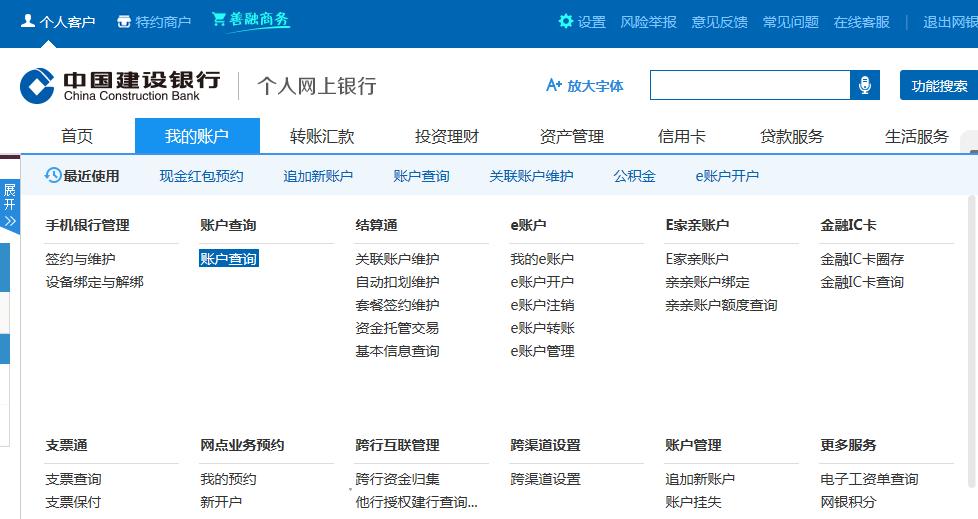978x519 pixels.
Task: Open 资金托管交易 link
Action: (x=397, y=328)
